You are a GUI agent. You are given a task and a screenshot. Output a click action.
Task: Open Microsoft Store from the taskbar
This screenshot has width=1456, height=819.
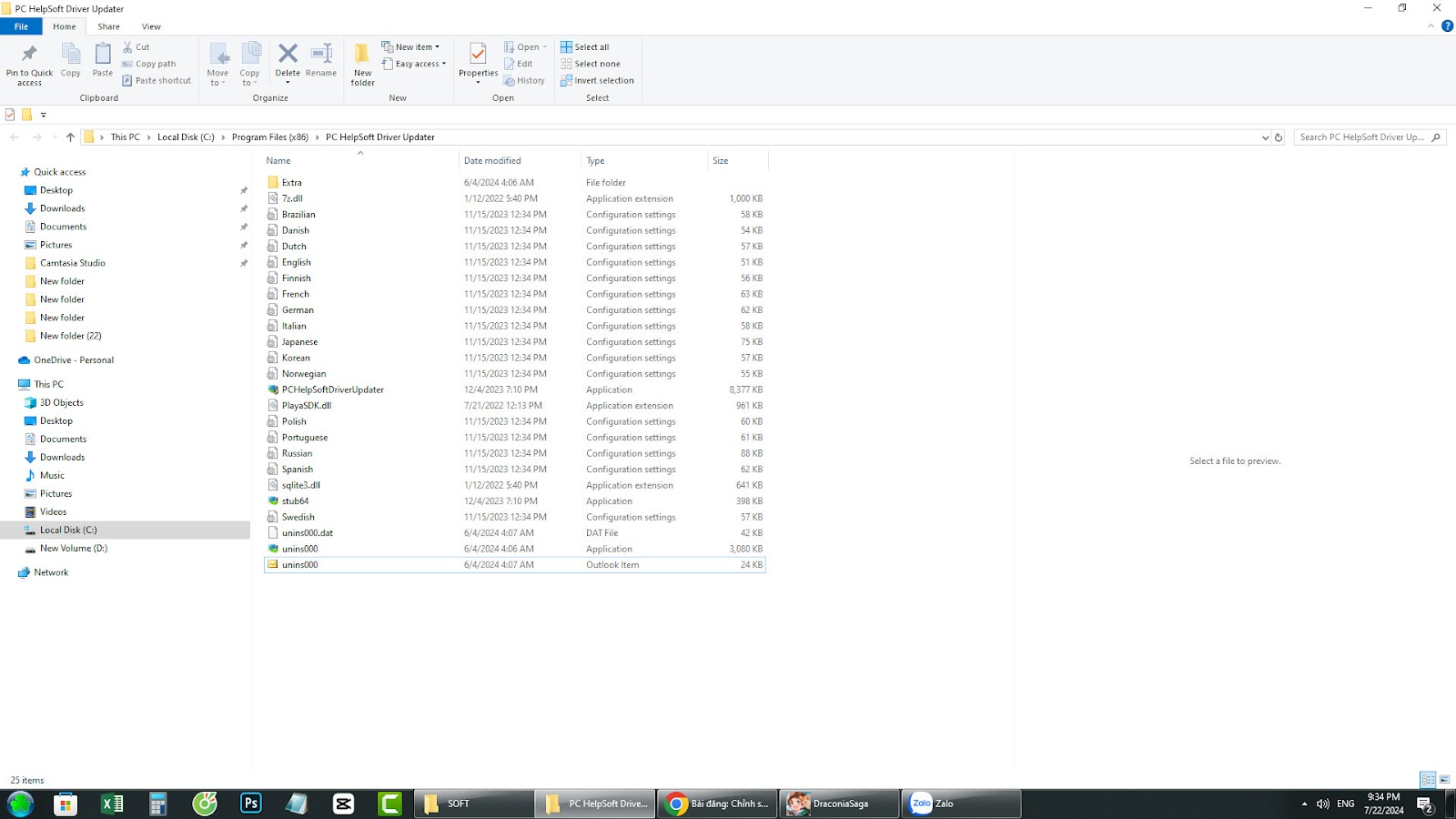pyautogui.click(x=66, y=804)
